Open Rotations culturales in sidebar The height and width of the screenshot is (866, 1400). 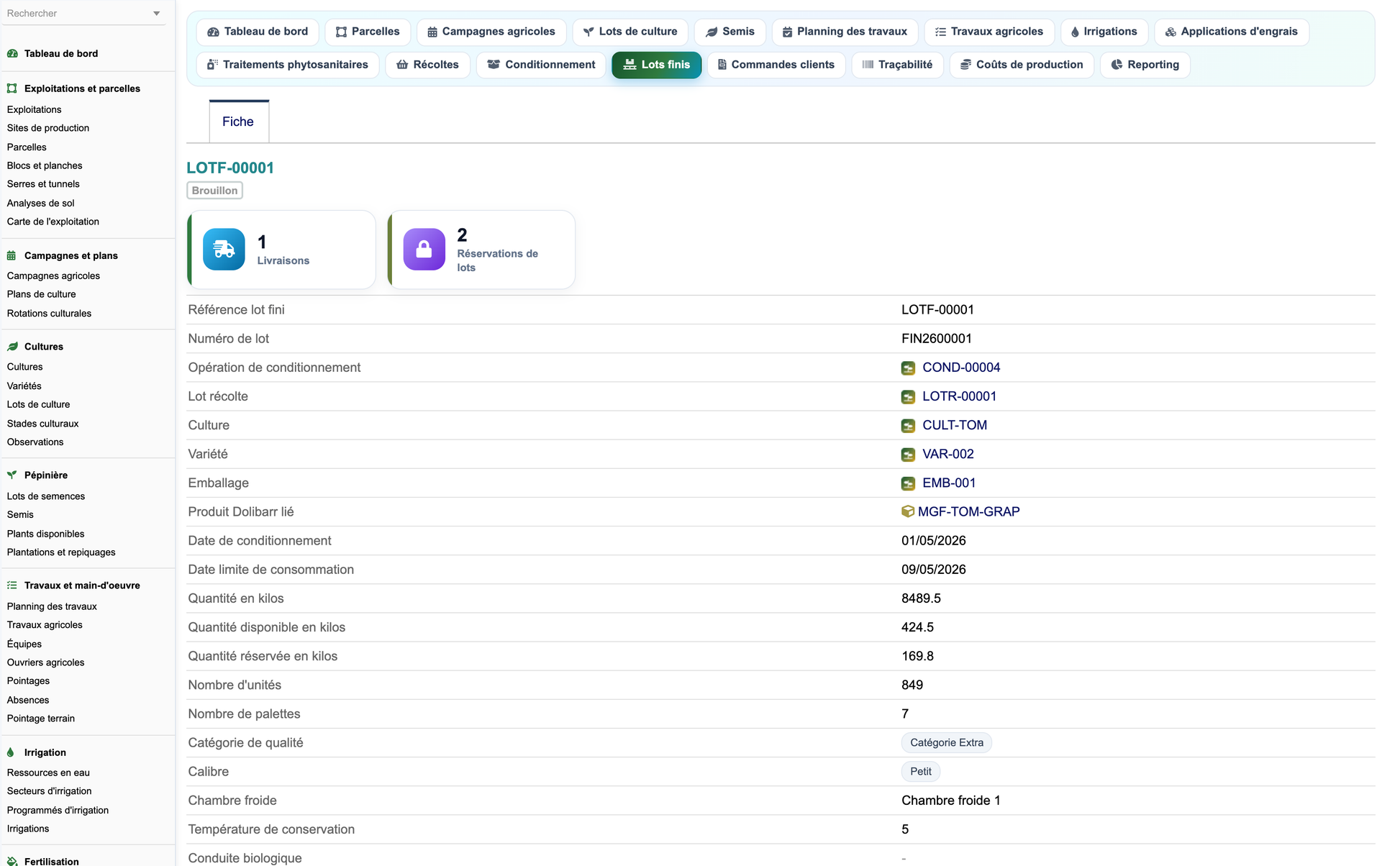(49, 313)
